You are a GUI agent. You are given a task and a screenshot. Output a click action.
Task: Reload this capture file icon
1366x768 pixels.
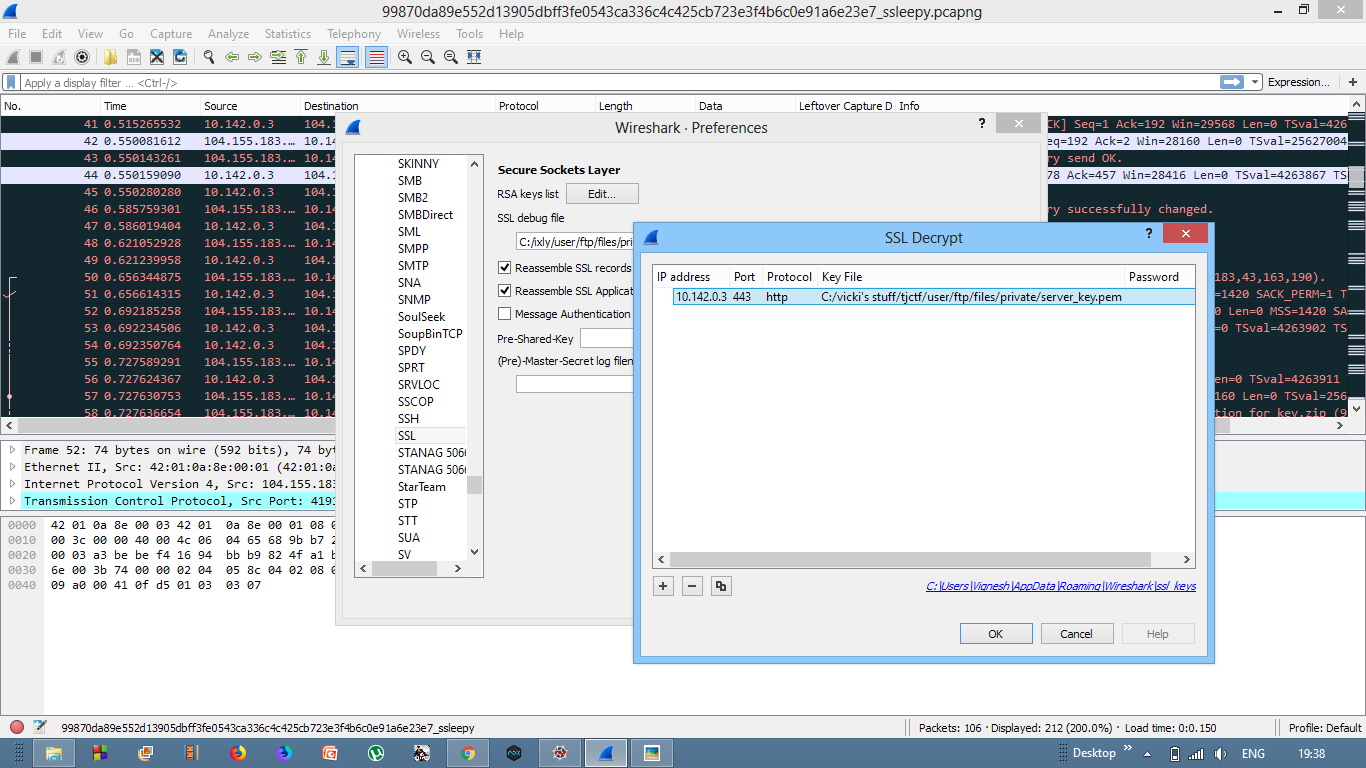[180, 57]
